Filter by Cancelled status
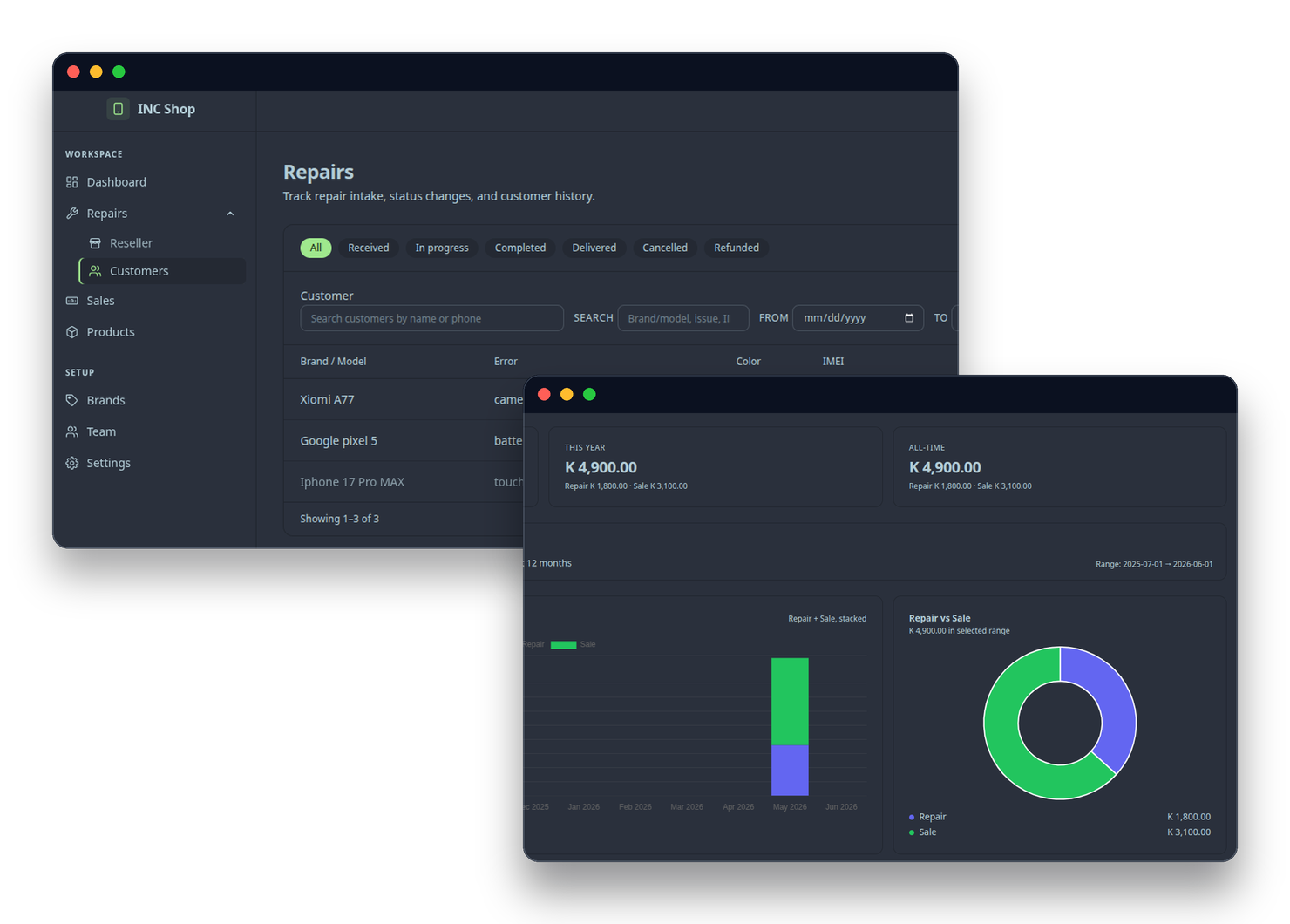1290x924 pixels. point(665,248)
